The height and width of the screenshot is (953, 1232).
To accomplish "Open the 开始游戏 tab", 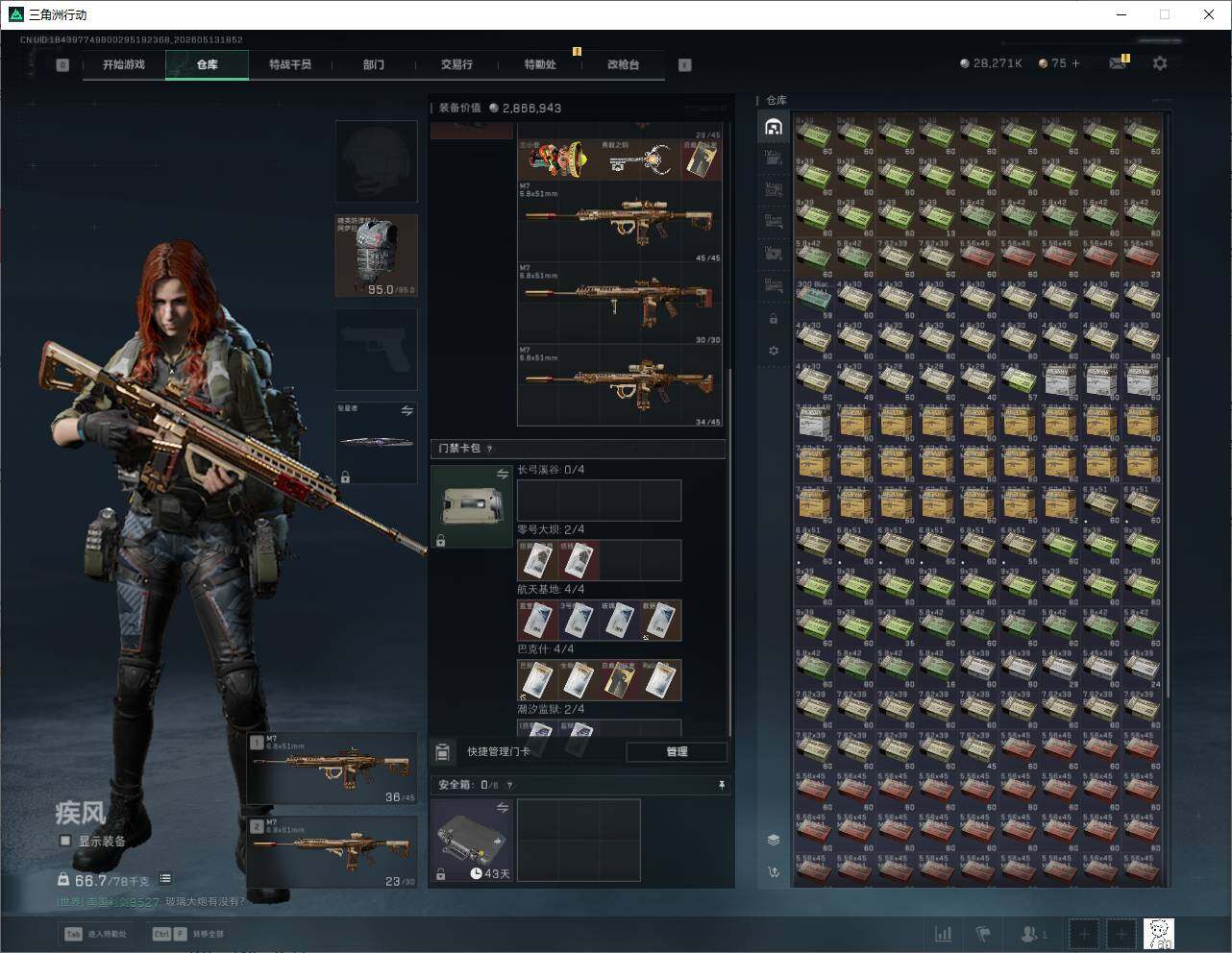I will 124,64.
